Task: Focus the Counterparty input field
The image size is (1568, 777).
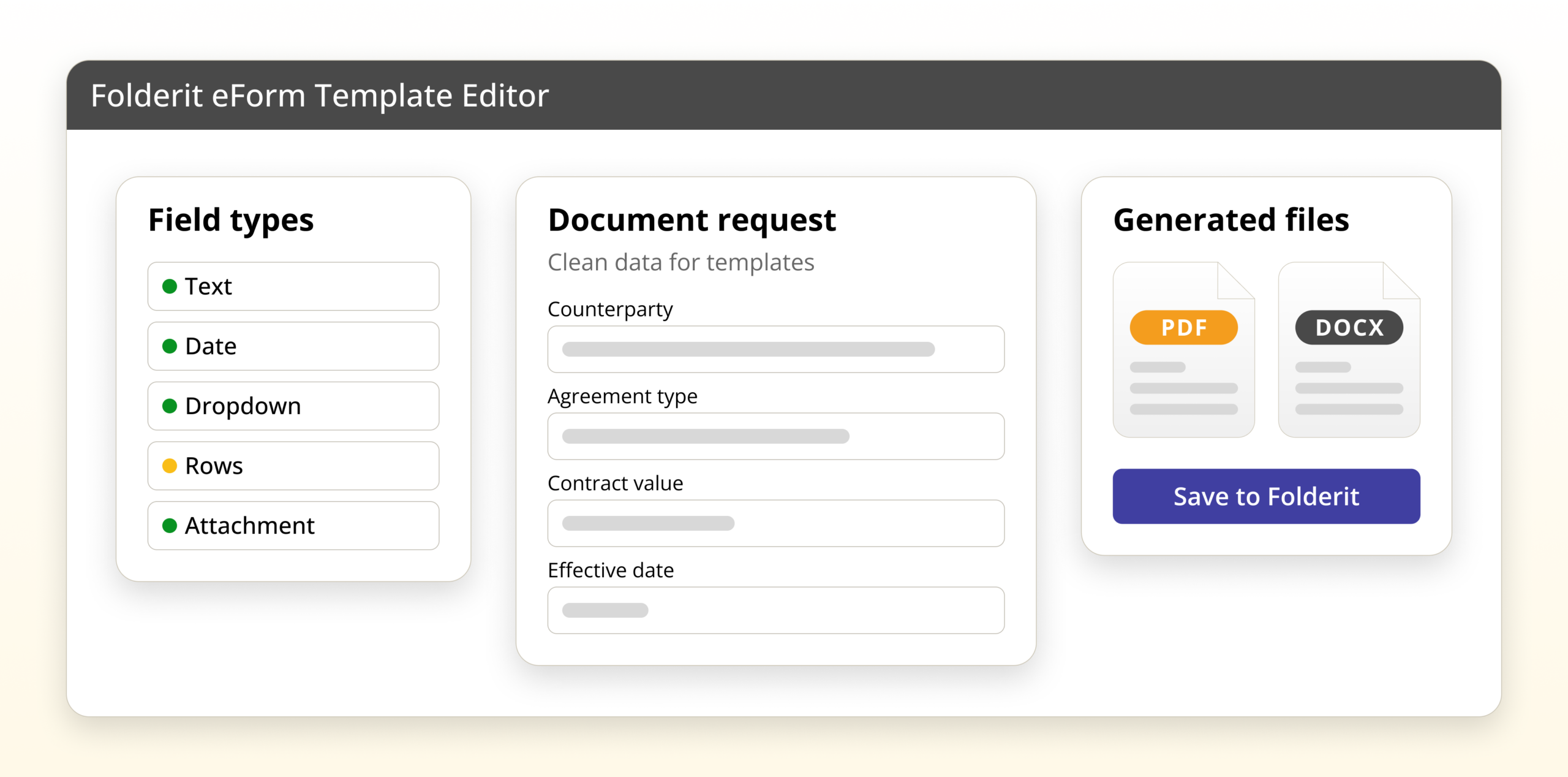Action: pyautogui.click(x=776, y=349)
